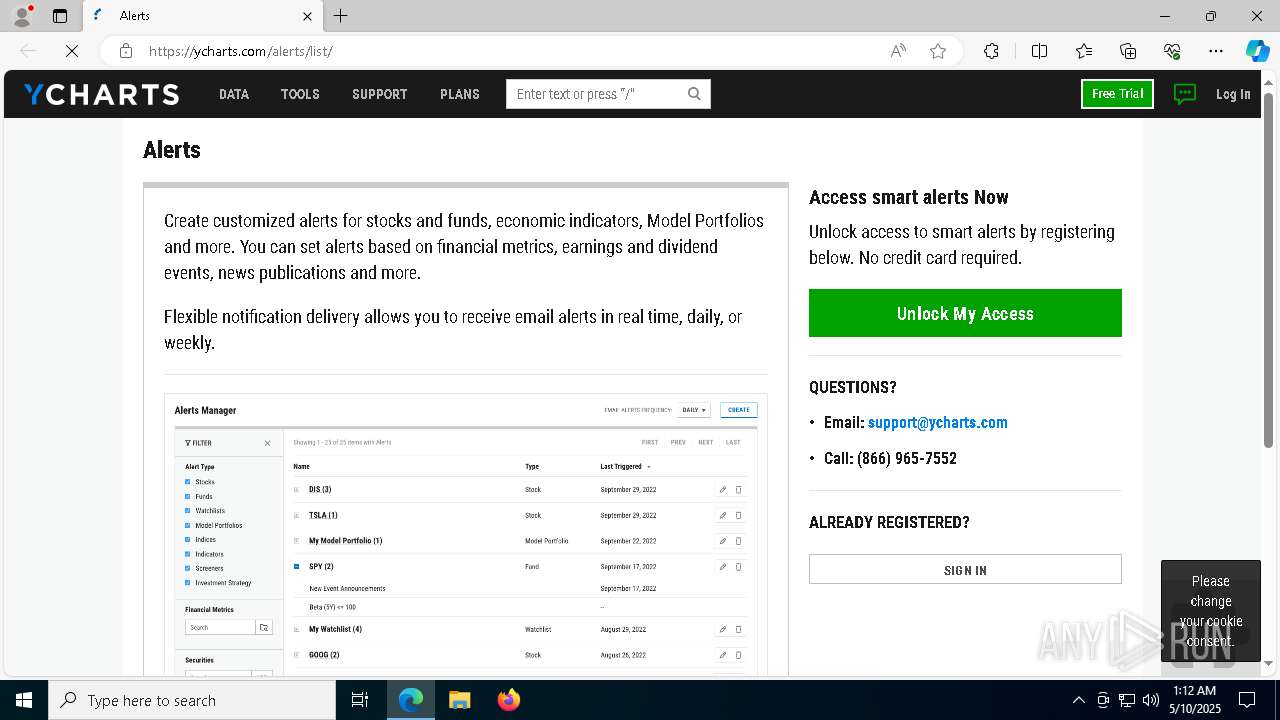This screenshot has width=1280, height=720.
Task: Open the Copilot sidebar icon
Action: coord(1257,51)
